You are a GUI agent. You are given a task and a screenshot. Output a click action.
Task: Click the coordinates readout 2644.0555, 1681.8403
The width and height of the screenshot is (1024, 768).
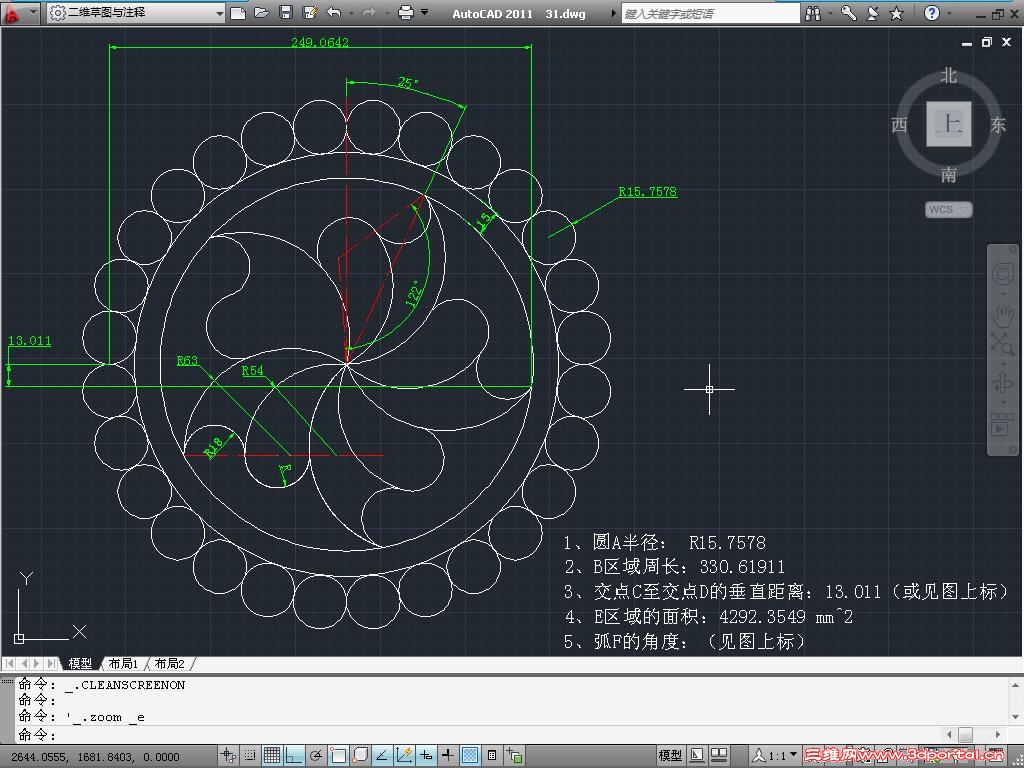tap(95, 757)
